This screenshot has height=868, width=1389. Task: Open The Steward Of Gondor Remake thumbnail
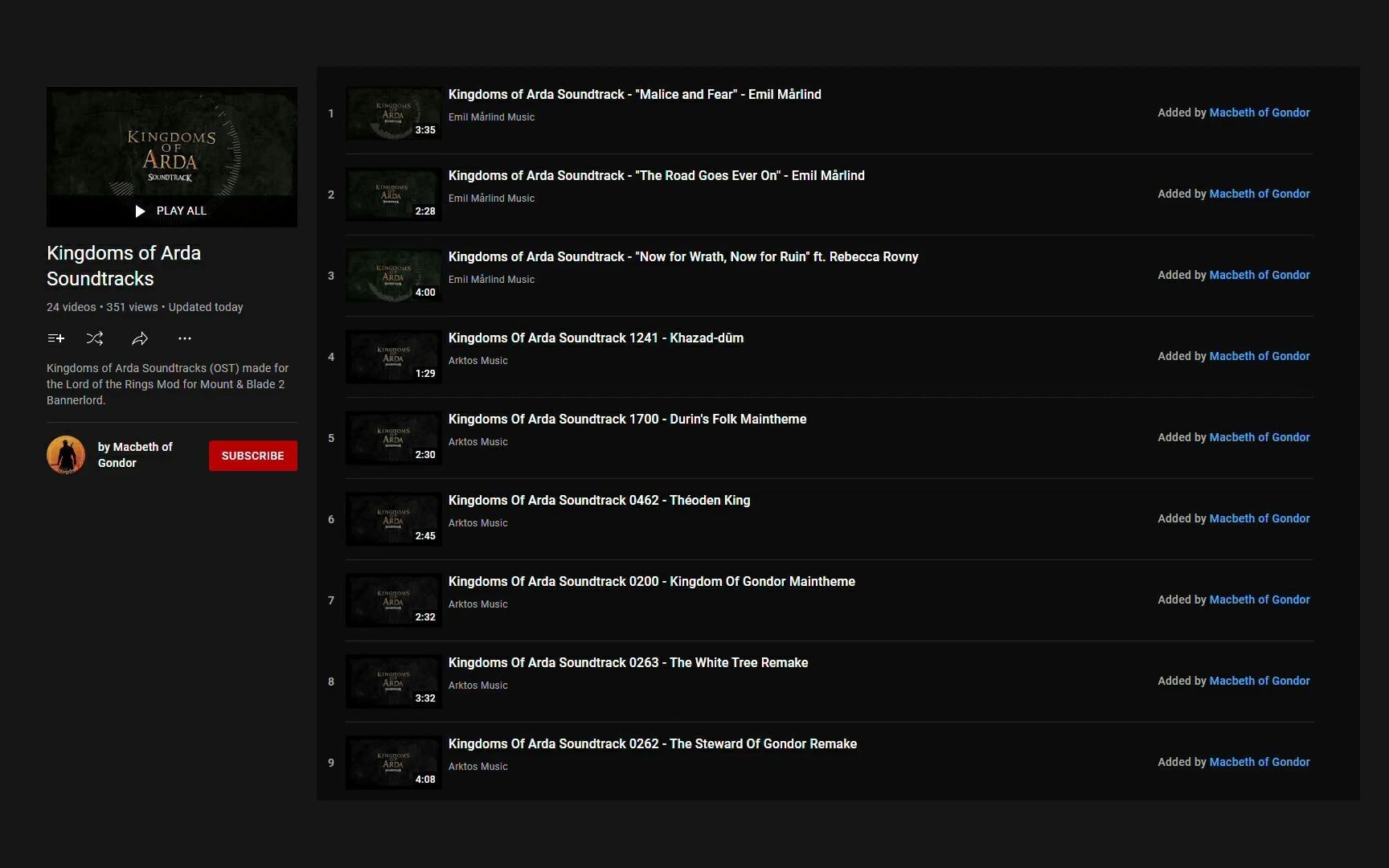pos(394,763)
